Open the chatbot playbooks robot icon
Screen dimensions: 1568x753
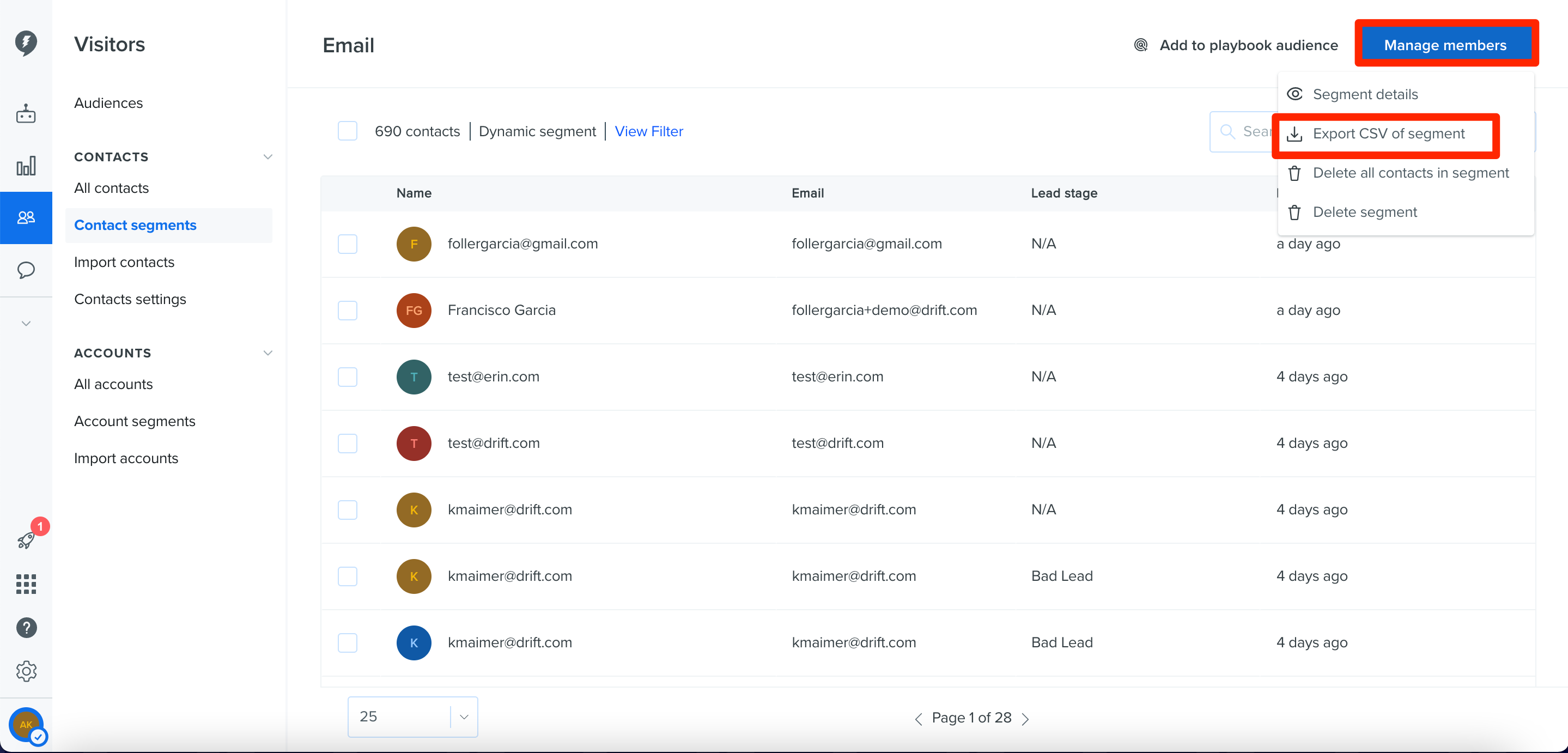tap(26, 114)
